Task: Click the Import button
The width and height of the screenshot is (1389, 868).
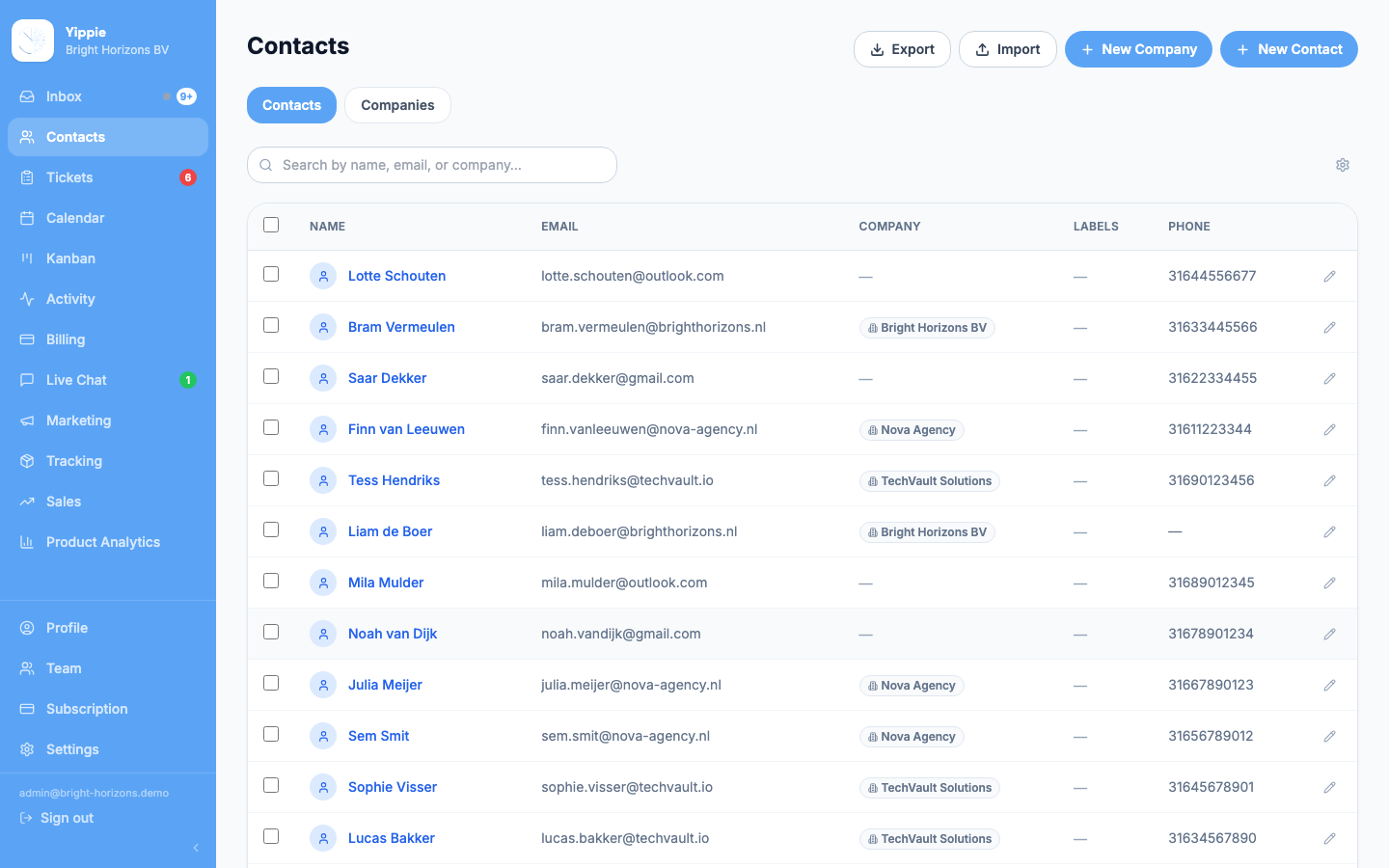Action: pyautogui.click(x=1008, y=49)
